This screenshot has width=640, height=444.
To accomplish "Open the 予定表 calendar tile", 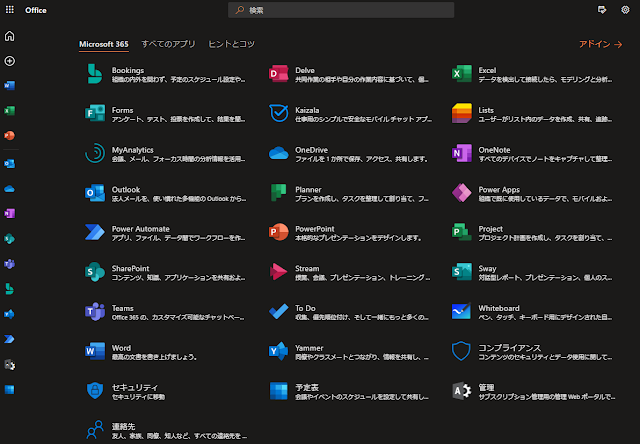I will (x=349, y=391).
